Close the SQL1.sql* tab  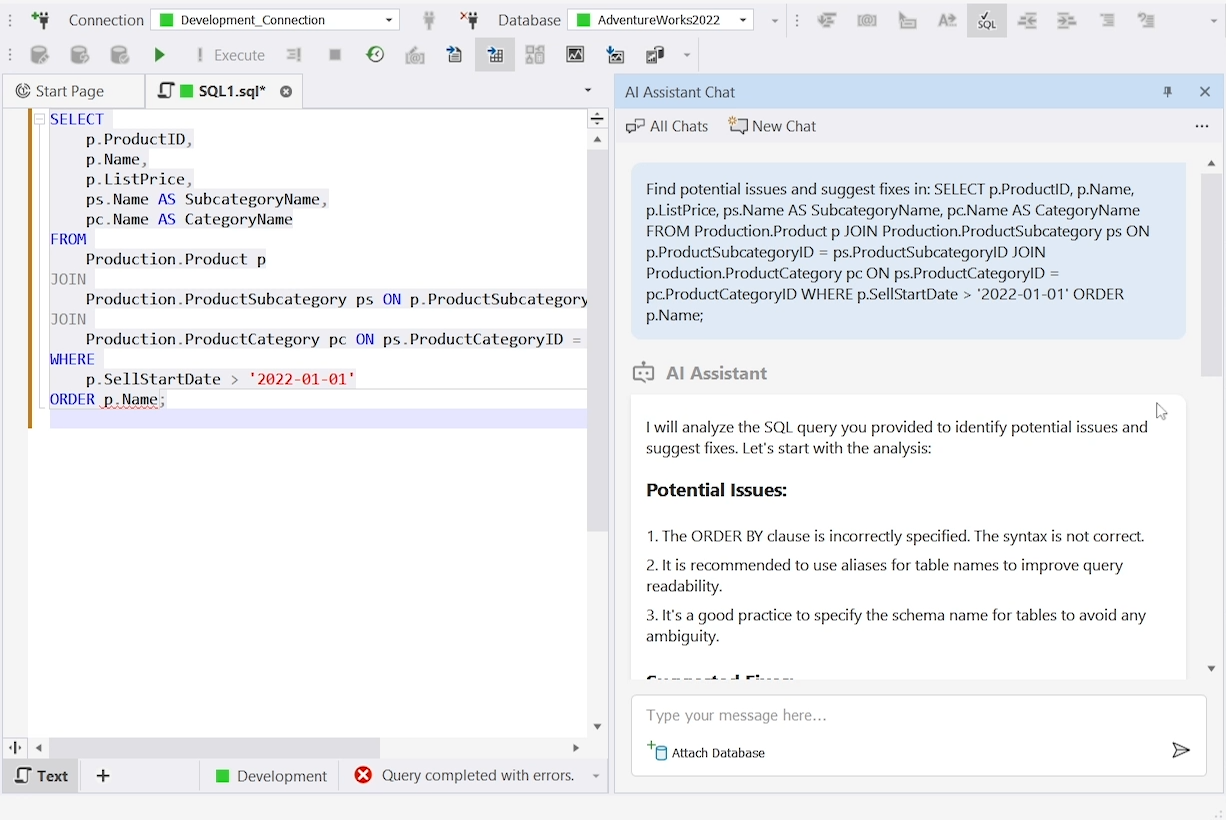(x=286, y=91)
